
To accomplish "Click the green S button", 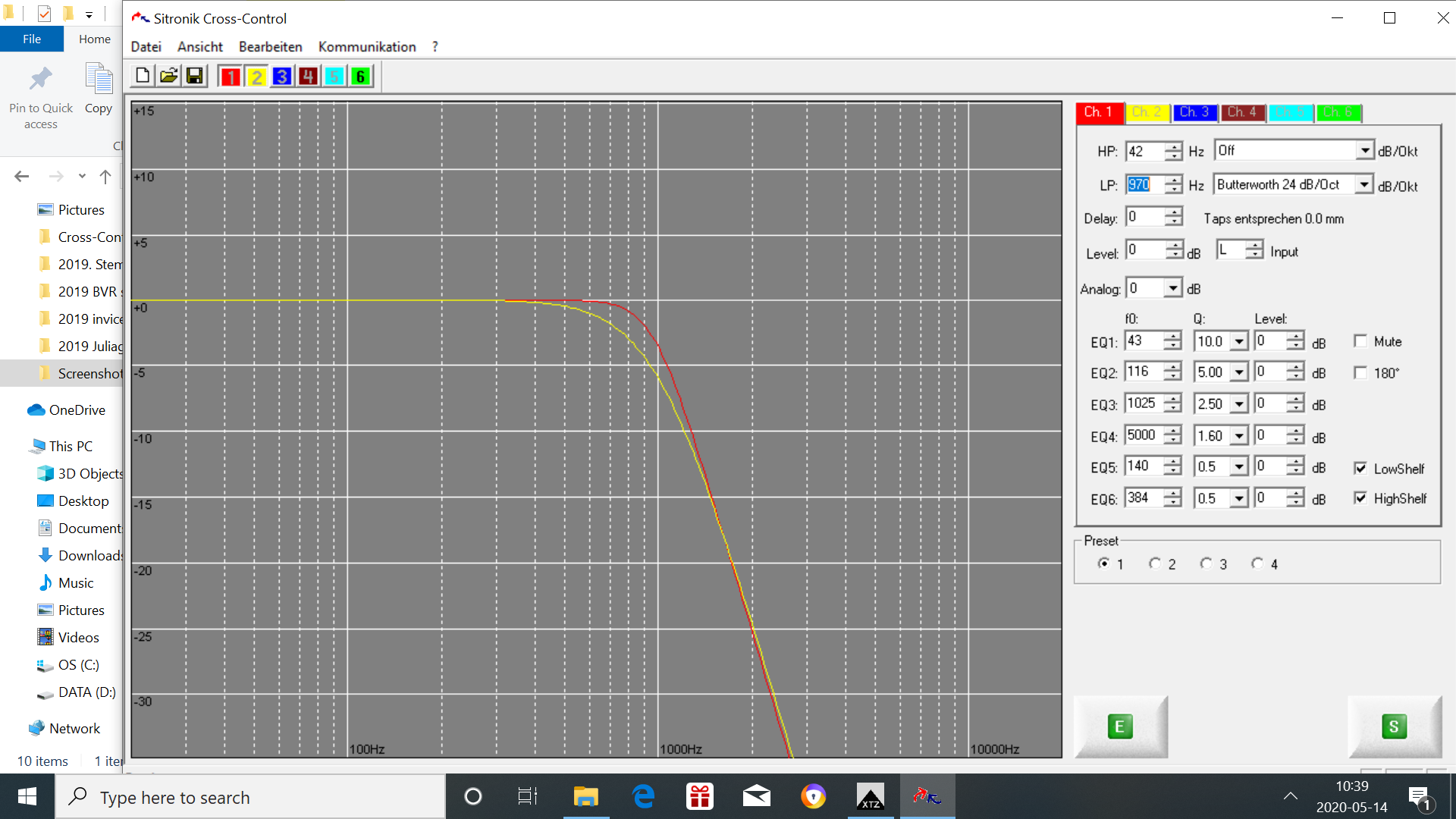I will [x=1394, y=726].
